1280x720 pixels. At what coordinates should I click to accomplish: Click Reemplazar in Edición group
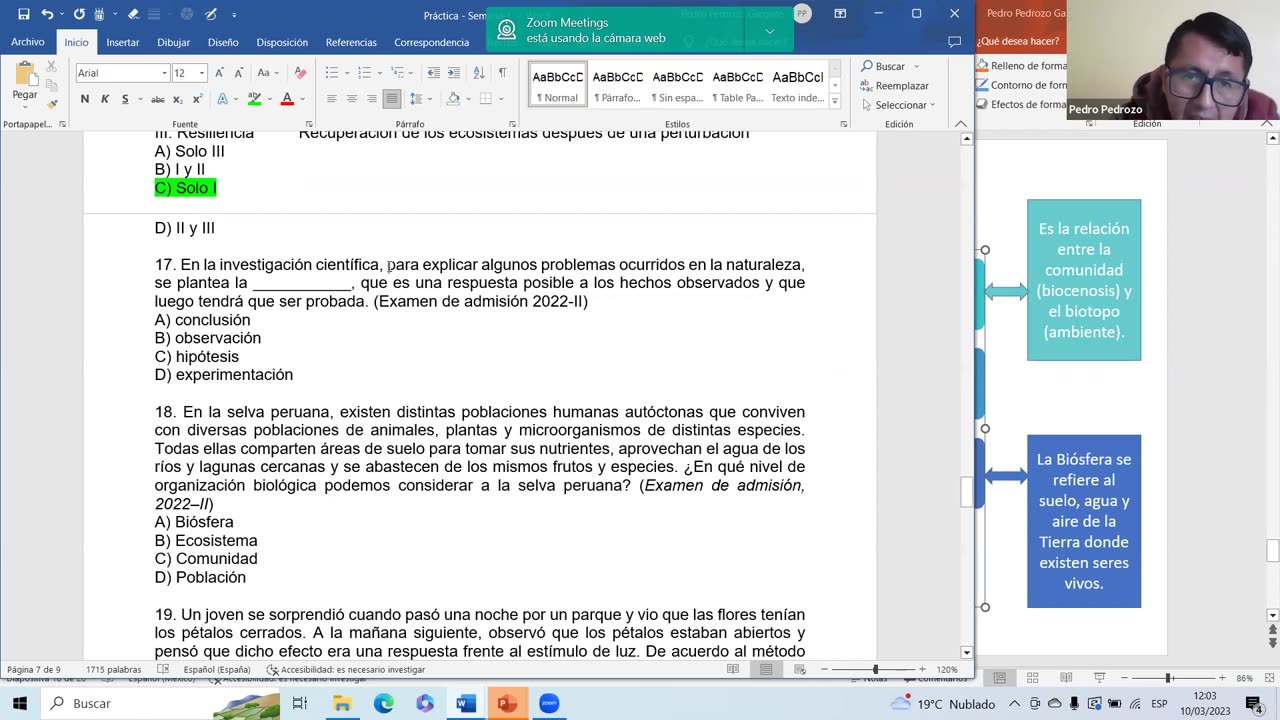point(894,86)
